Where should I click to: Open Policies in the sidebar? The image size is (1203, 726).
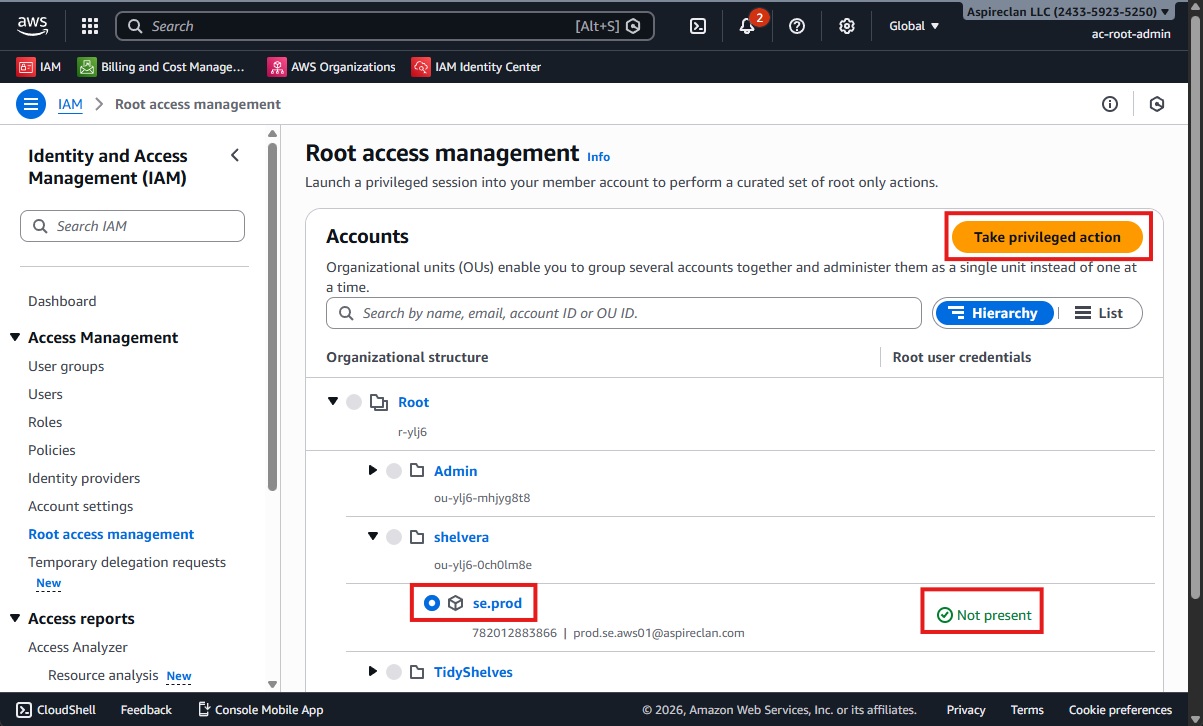(x=52, y=450)
